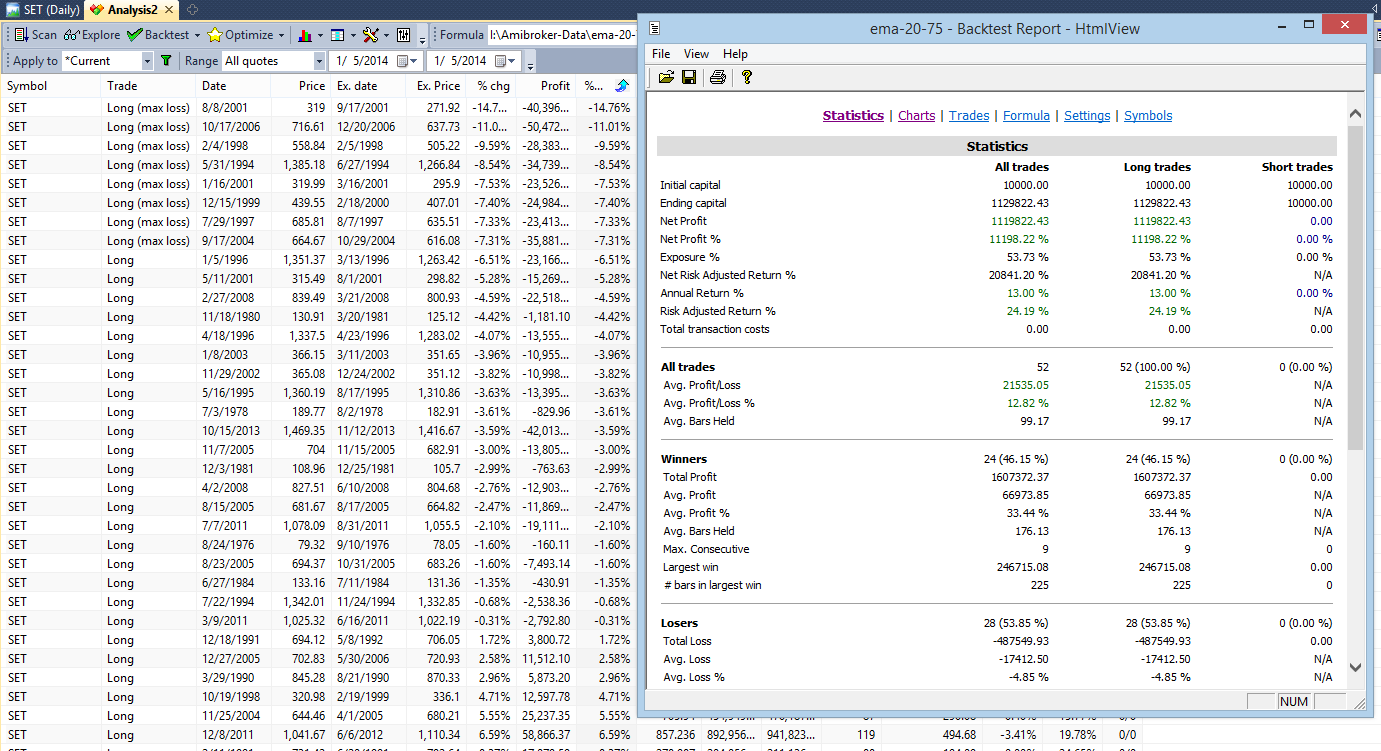Open the File menu in HtmlView

point(661,54)
